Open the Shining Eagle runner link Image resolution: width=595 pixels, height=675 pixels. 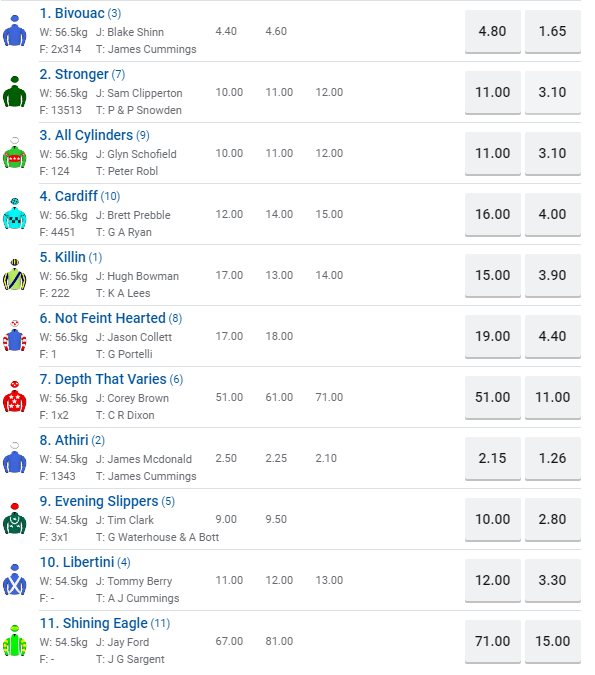(x=93, y=623)
